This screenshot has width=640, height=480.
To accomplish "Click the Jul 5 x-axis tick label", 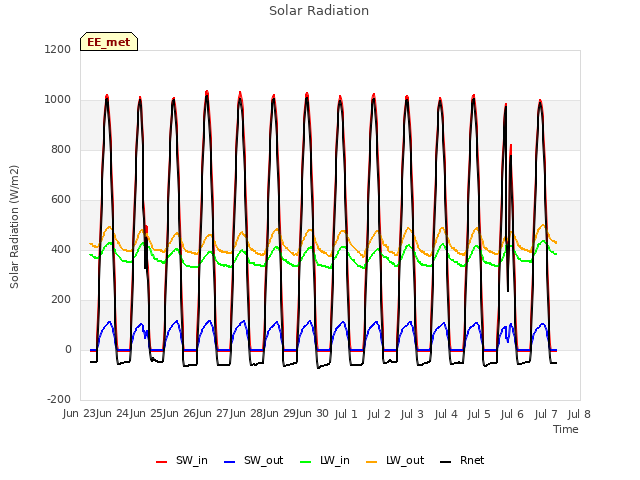I will [479, 414].
